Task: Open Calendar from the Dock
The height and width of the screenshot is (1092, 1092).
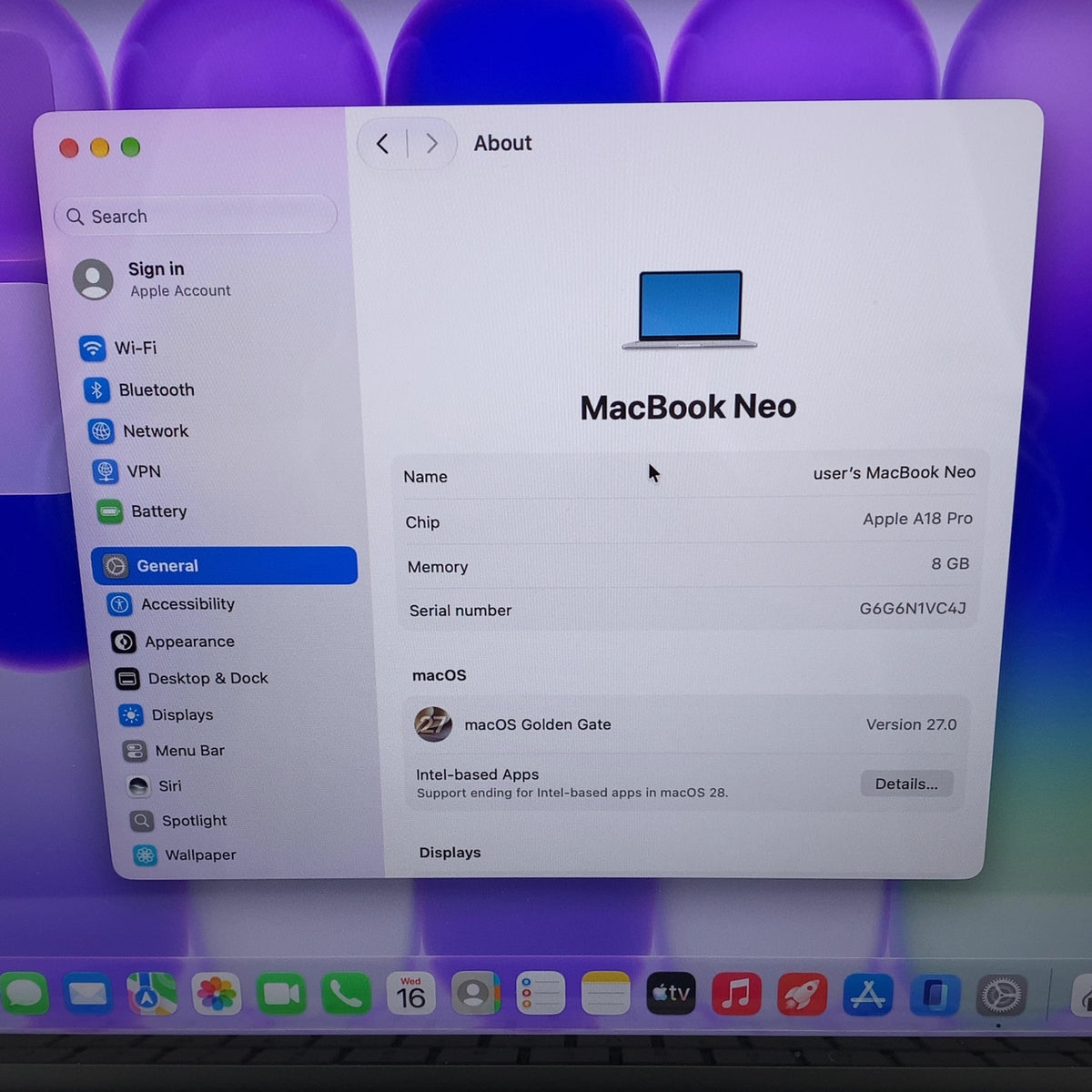Action: 410,995
